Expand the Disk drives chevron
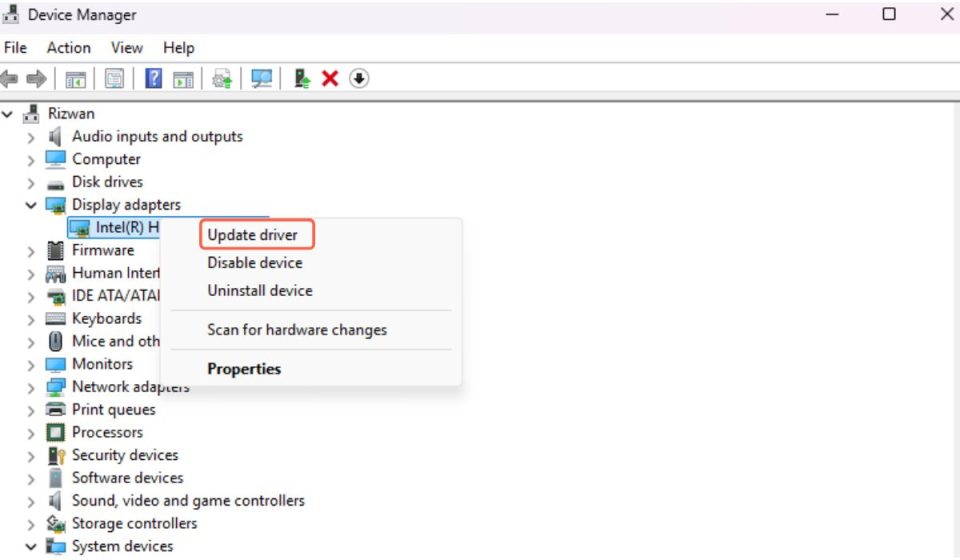The height and width of the screenshot is (560, 960). click(31, 183)
